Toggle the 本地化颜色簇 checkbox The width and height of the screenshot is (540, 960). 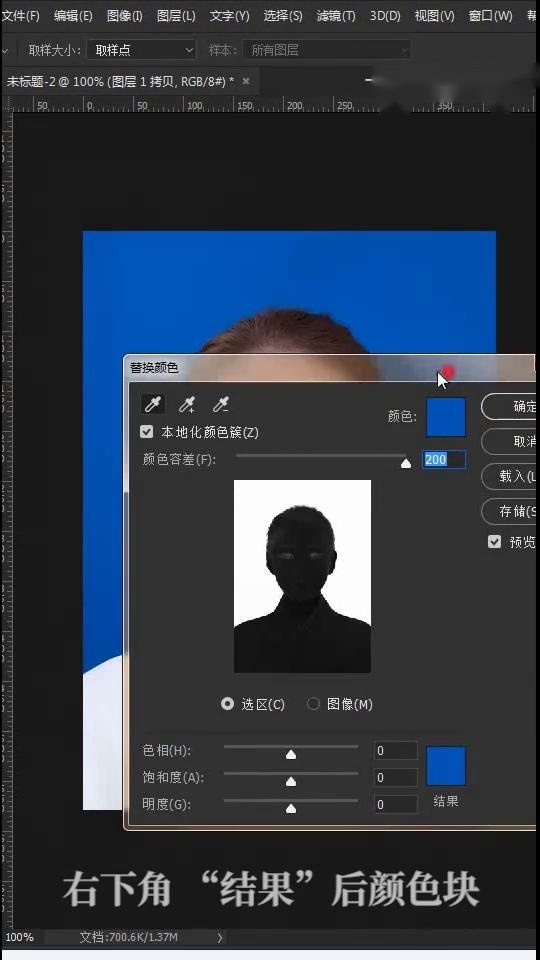(x=146, y=432)
